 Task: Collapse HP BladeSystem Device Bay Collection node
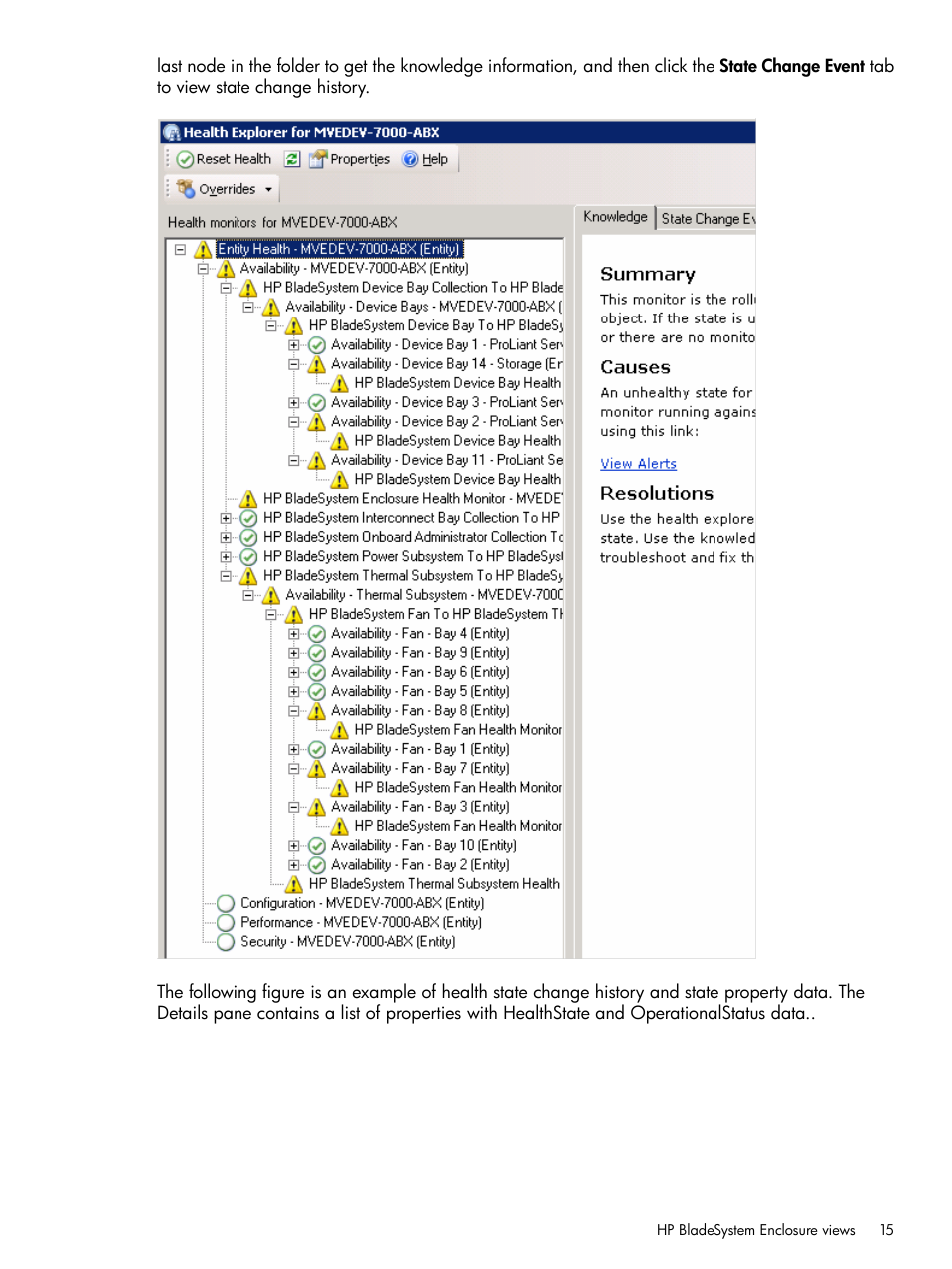[226, 288]
